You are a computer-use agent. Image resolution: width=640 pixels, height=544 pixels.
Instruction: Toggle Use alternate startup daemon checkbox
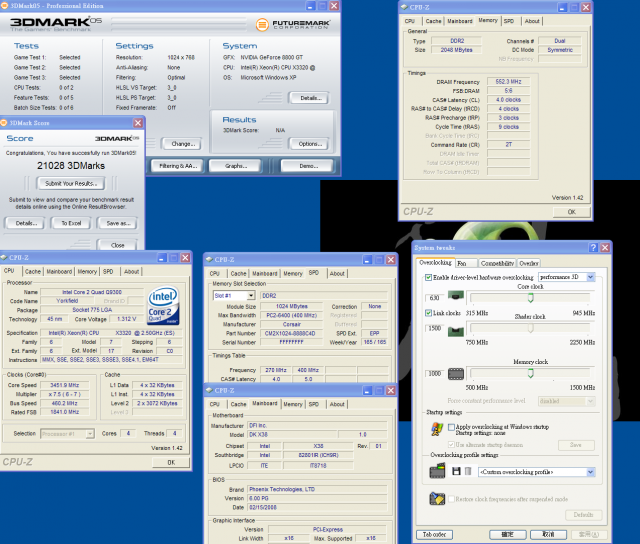click(451, 444)
